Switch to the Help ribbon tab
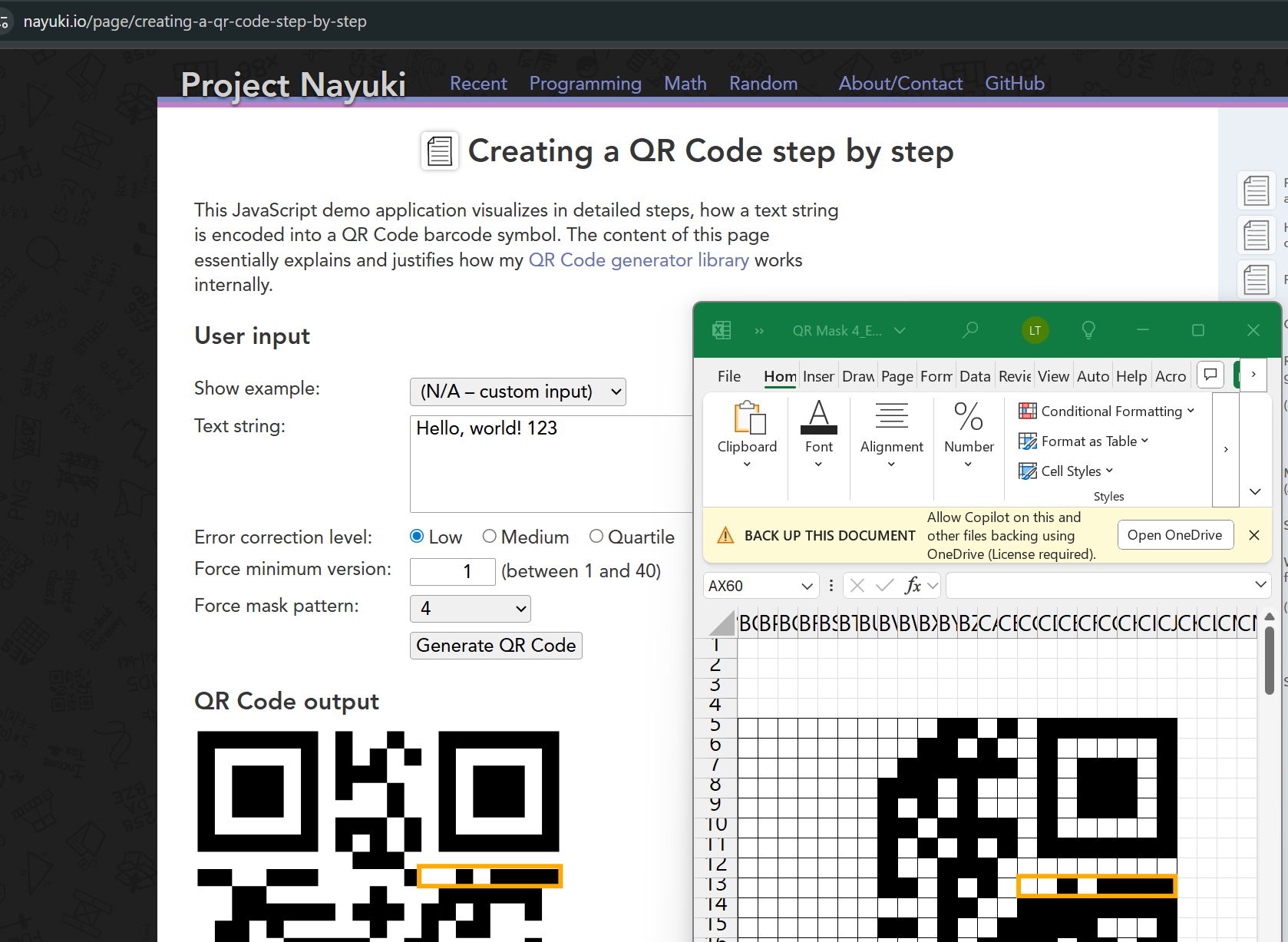 pos(1131,376)
